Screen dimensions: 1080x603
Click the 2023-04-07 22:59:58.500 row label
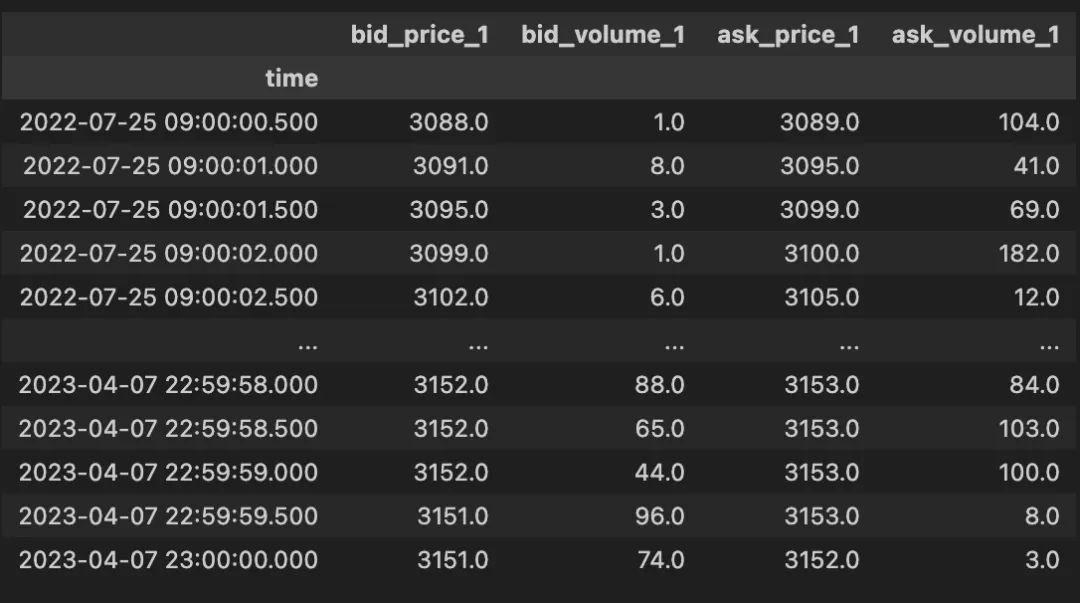click(168, 429)
